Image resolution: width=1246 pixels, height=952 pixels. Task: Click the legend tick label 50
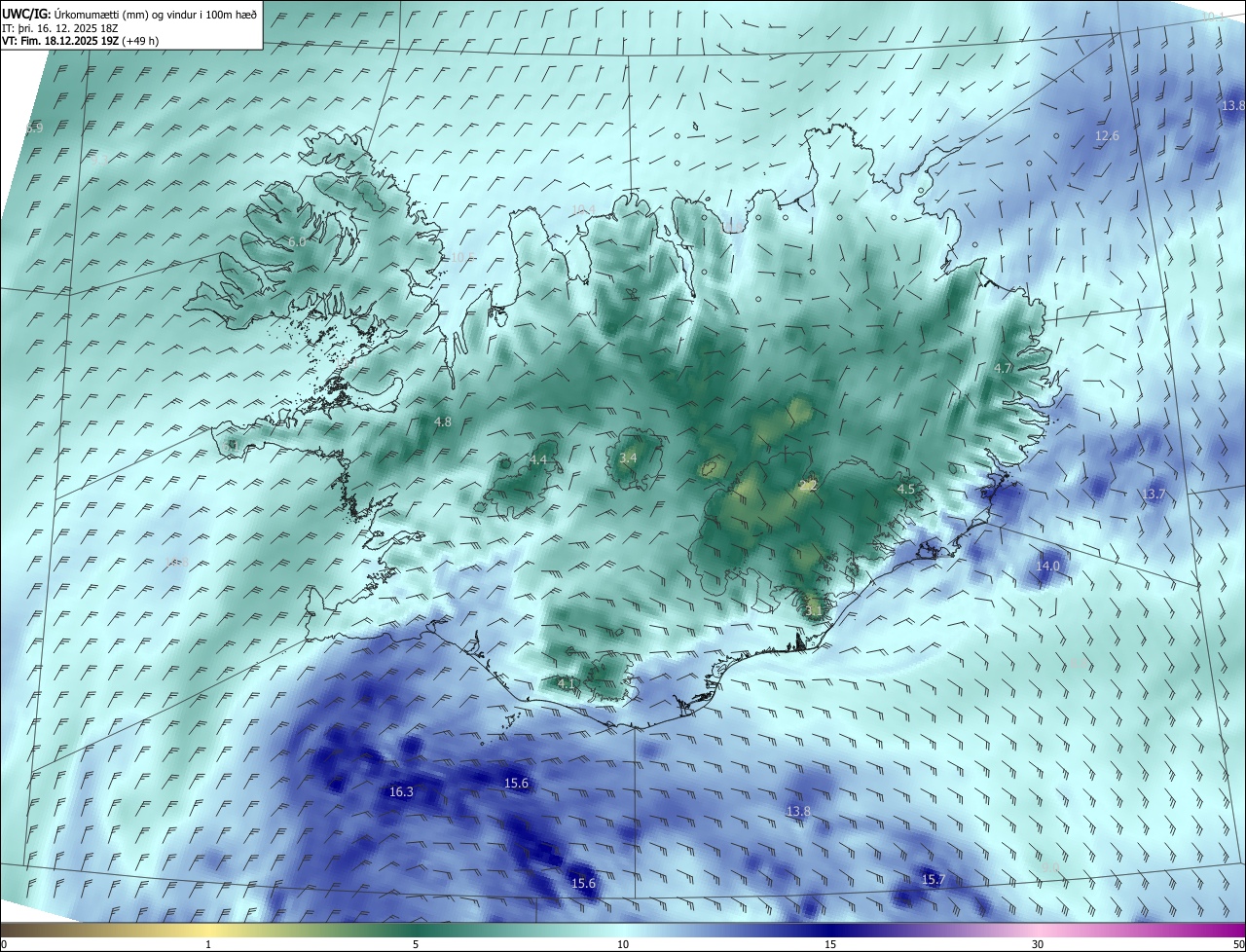tap(1238, 945)
